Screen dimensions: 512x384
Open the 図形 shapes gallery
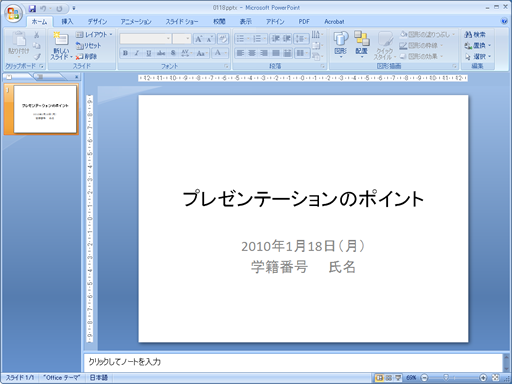click(x=341, y=44)
